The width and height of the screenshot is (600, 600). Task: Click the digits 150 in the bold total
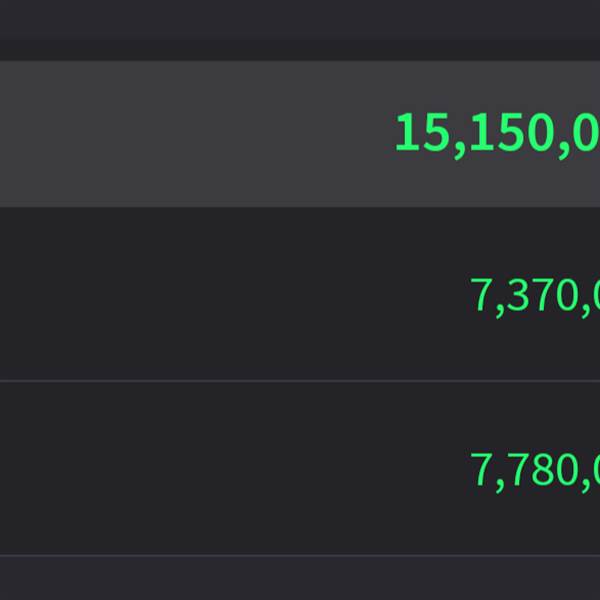tap(512, 132)
